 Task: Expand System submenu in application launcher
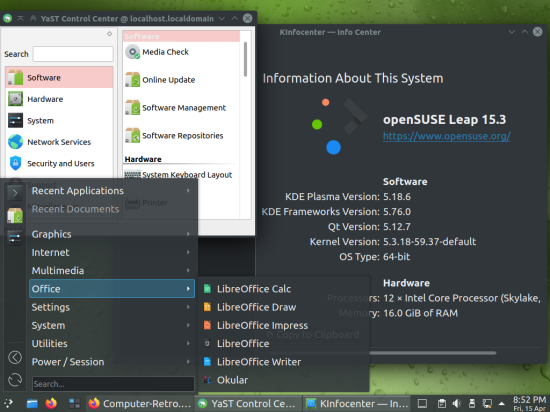[x=112, y=325]
